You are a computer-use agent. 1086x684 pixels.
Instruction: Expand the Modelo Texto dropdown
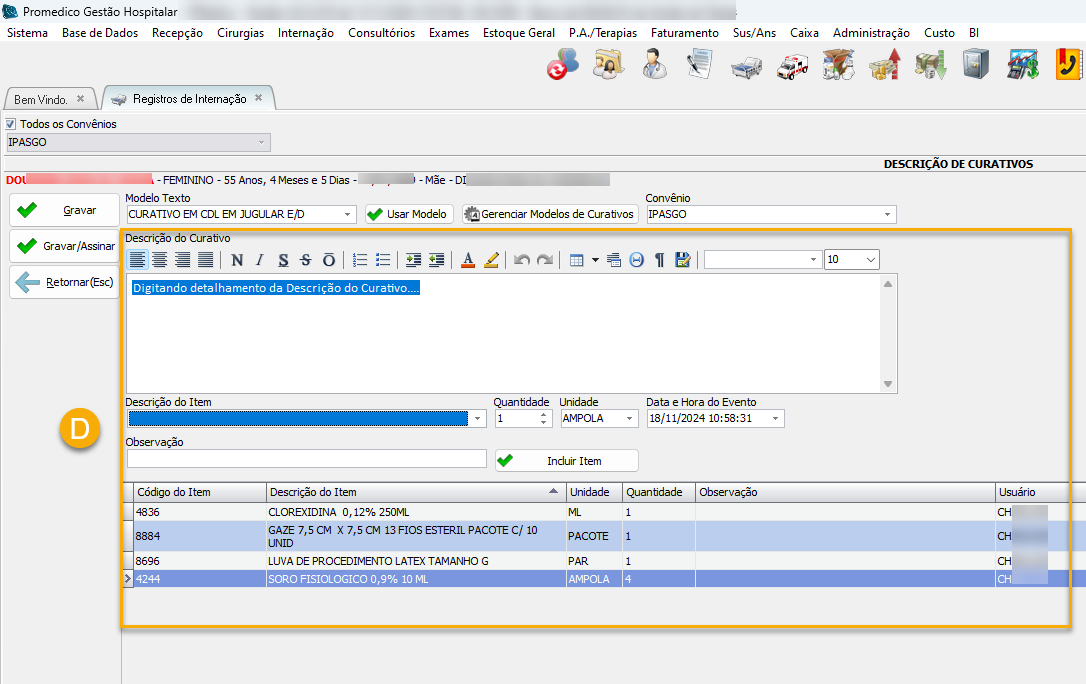click(x=348, y=215)
